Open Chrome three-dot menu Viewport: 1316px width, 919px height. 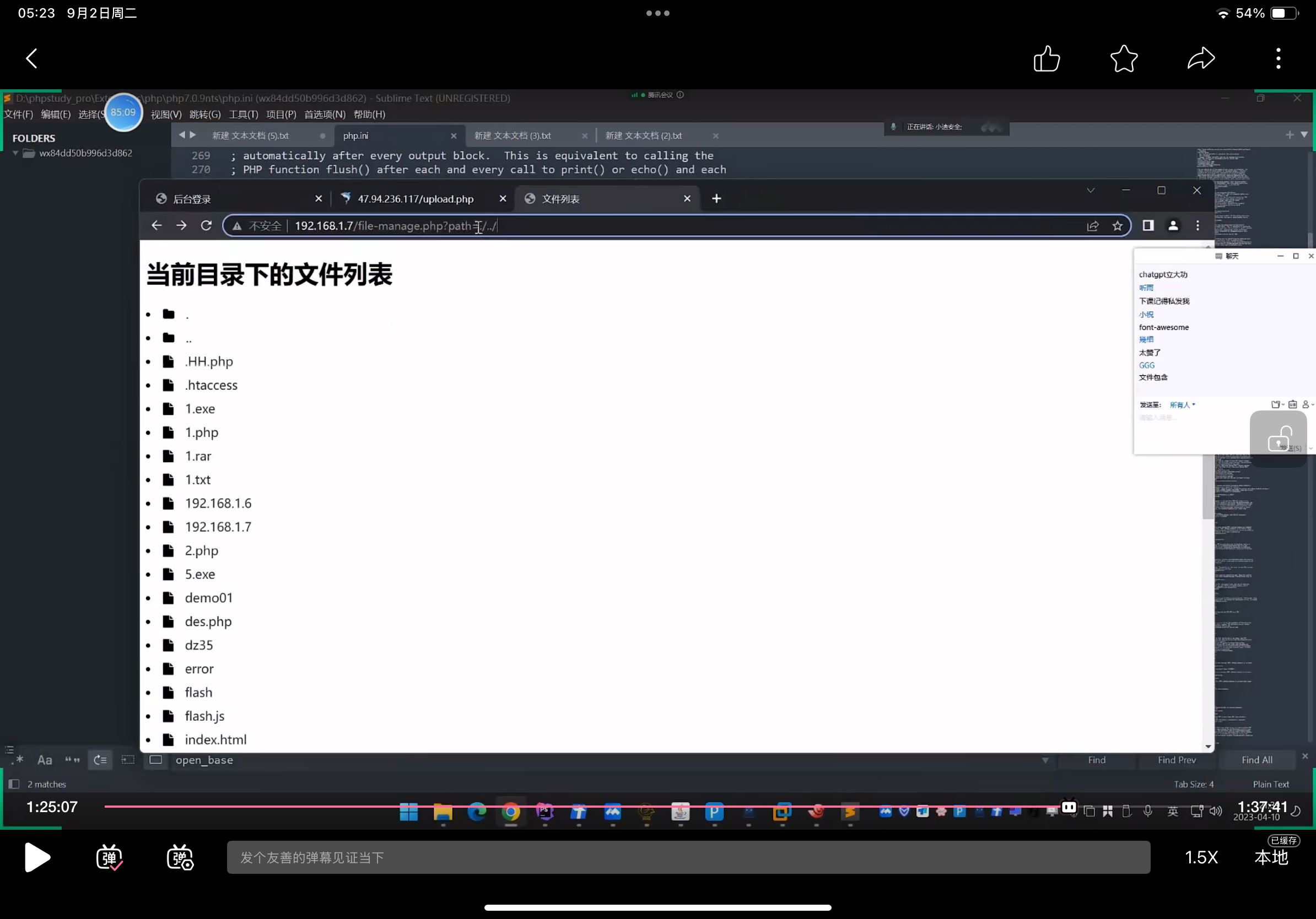(1198, 226)
